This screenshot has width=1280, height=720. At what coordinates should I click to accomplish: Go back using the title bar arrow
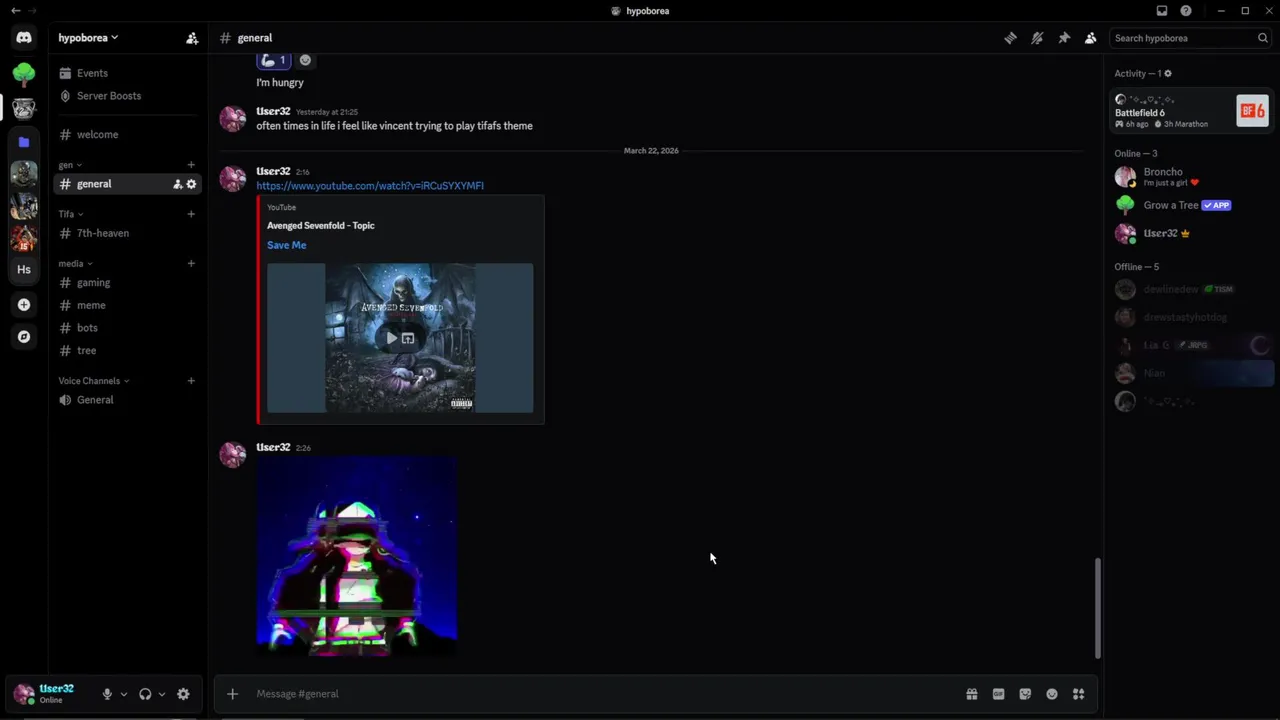click(15, 11)
